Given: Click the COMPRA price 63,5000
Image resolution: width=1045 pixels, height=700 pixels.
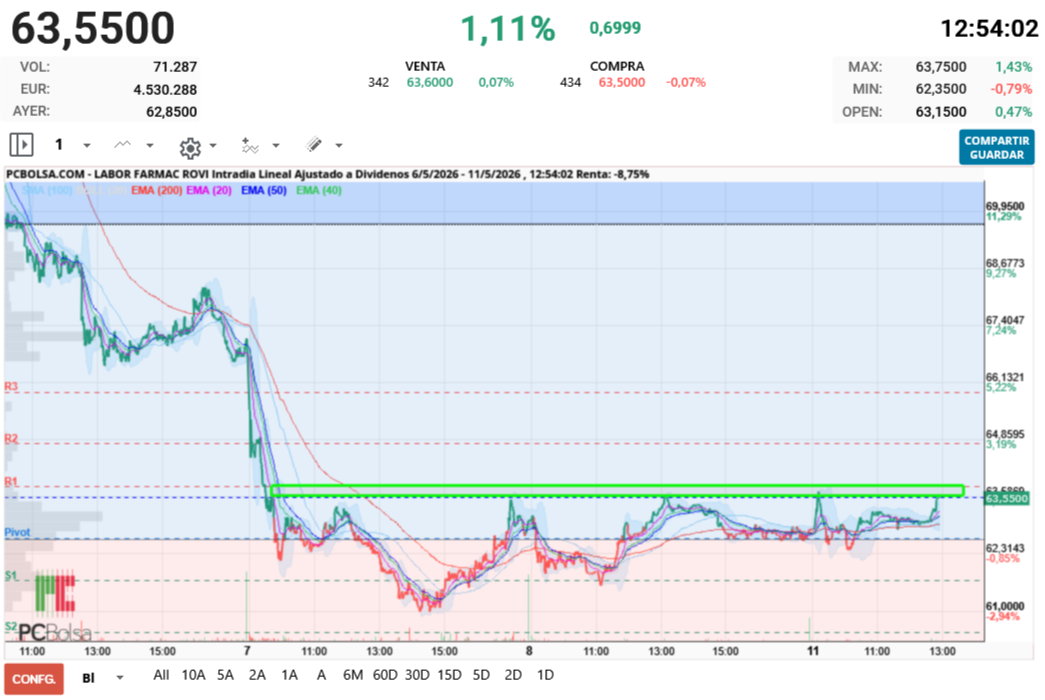Looking at the screenshot, I should 622,82.
